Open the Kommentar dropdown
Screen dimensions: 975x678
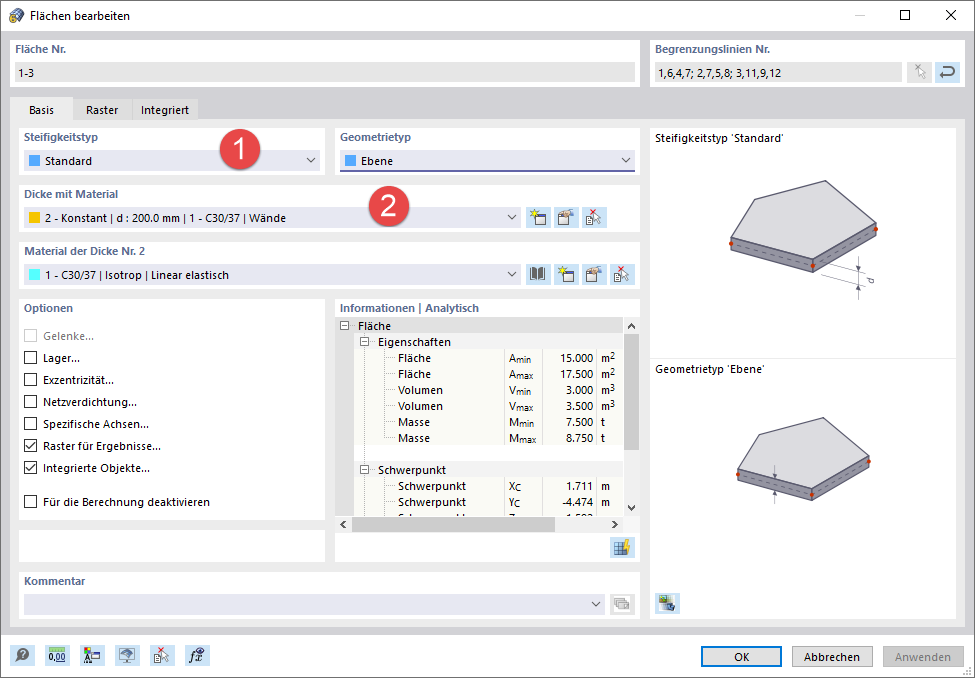pos(315,604)
